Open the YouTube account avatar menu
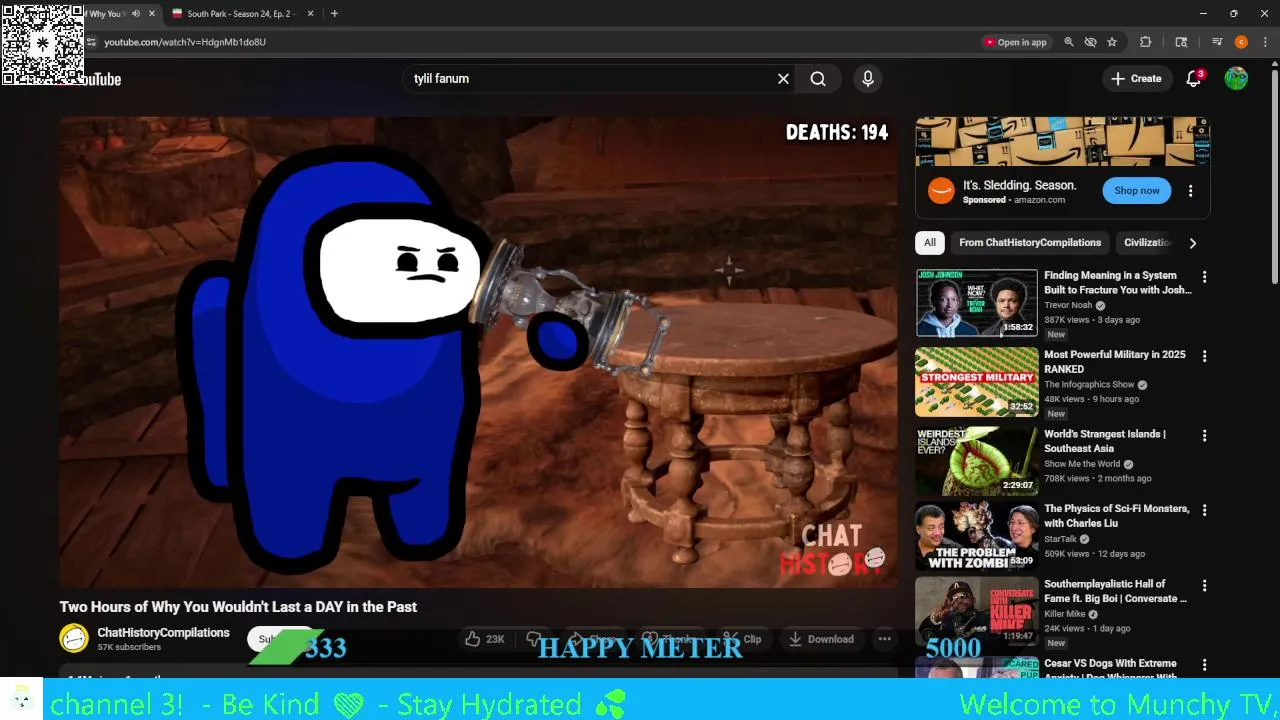The width and height of the screenshot is (1280, 720). (1236, 79)
